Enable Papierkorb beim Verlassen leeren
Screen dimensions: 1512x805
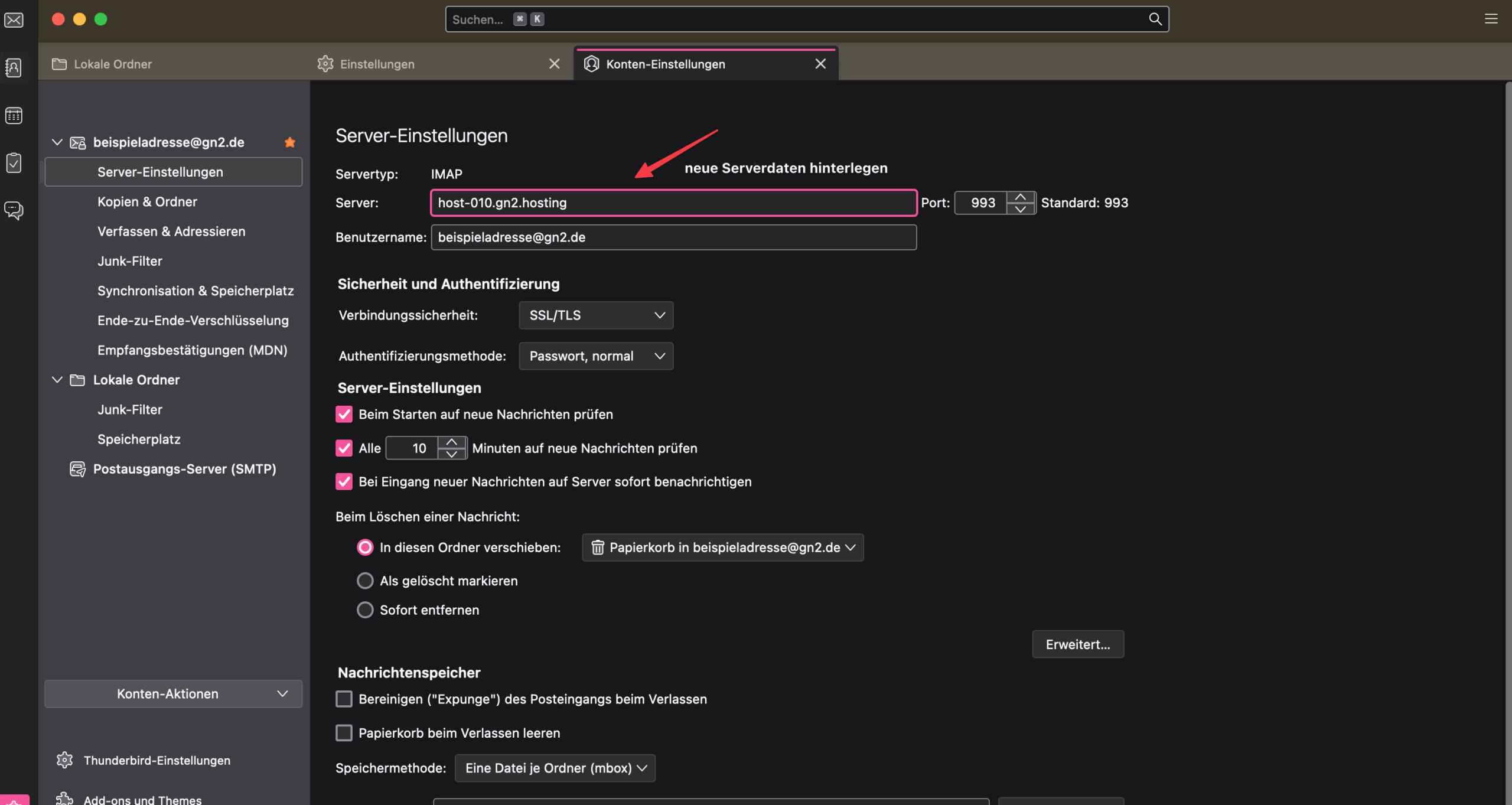pos(344,732)
